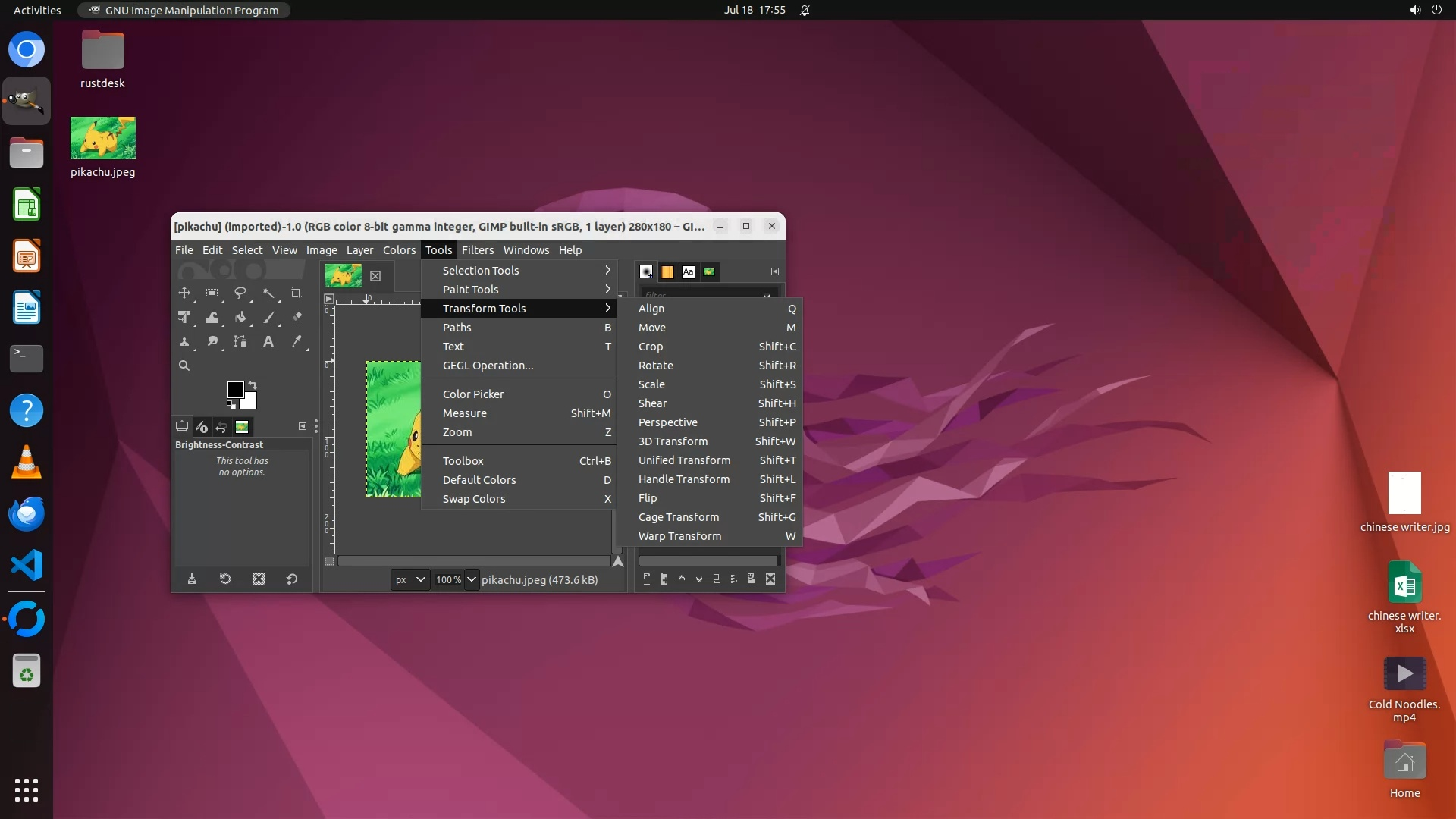
Task: Click the black foreground color swatch
Action: click(x=235, y=389)
